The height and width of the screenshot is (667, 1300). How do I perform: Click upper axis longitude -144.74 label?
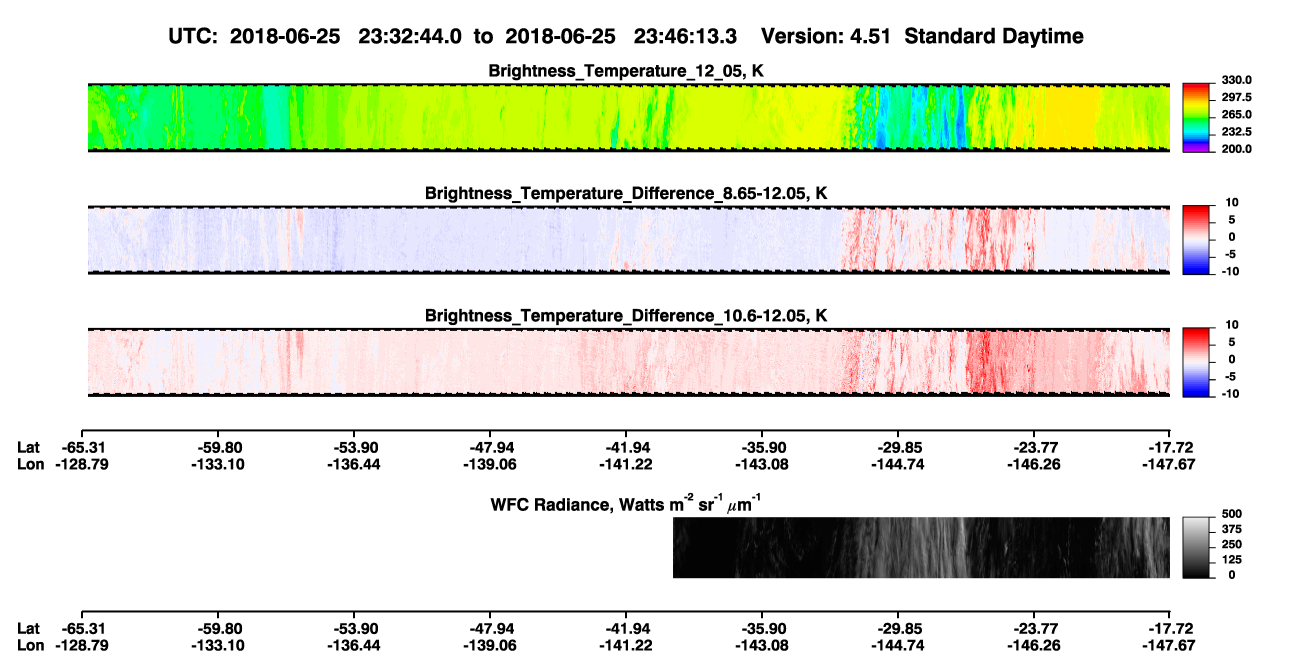(897, 464)
